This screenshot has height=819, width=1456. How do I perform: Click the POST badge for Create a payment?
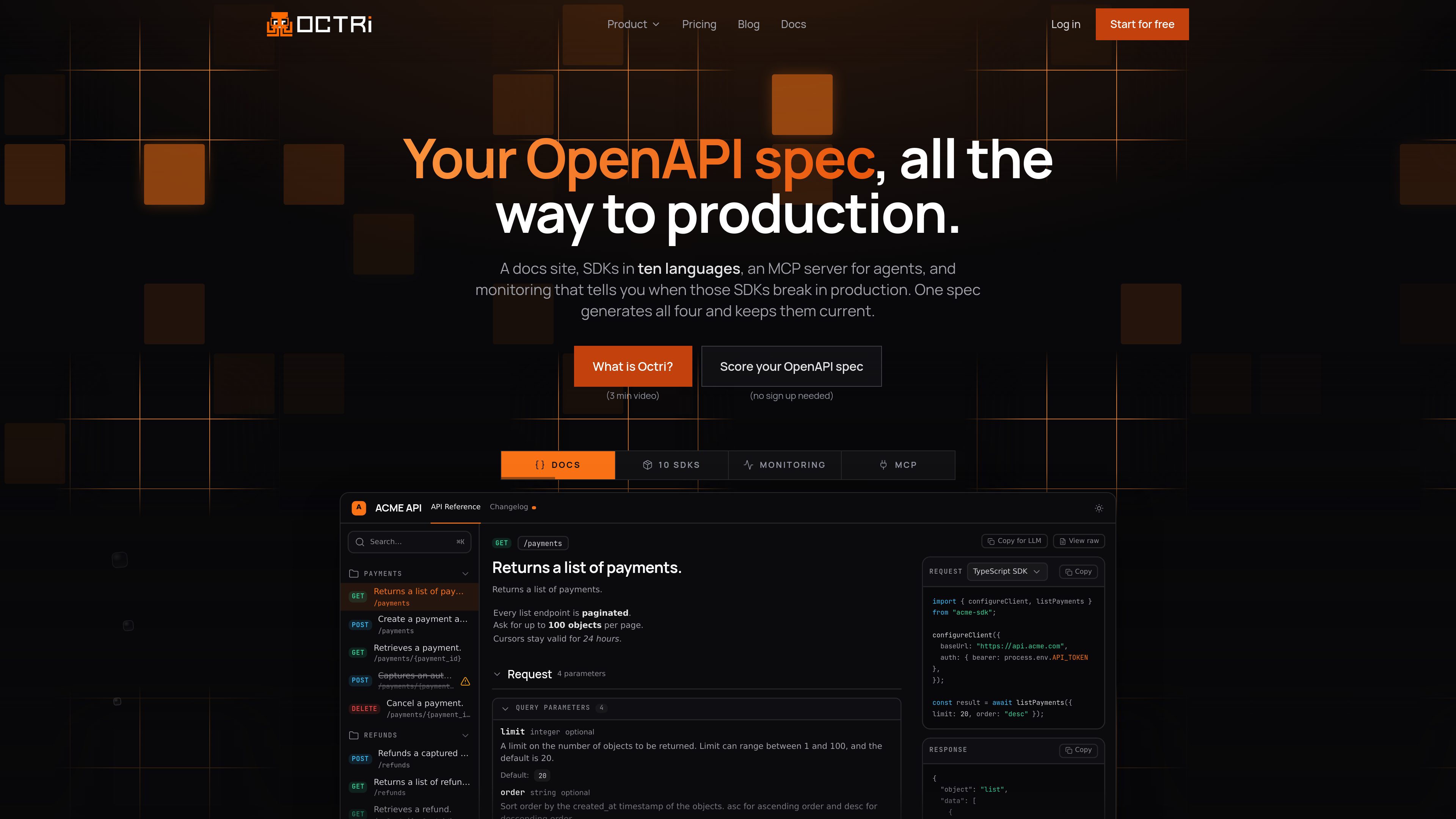[360, 624]
